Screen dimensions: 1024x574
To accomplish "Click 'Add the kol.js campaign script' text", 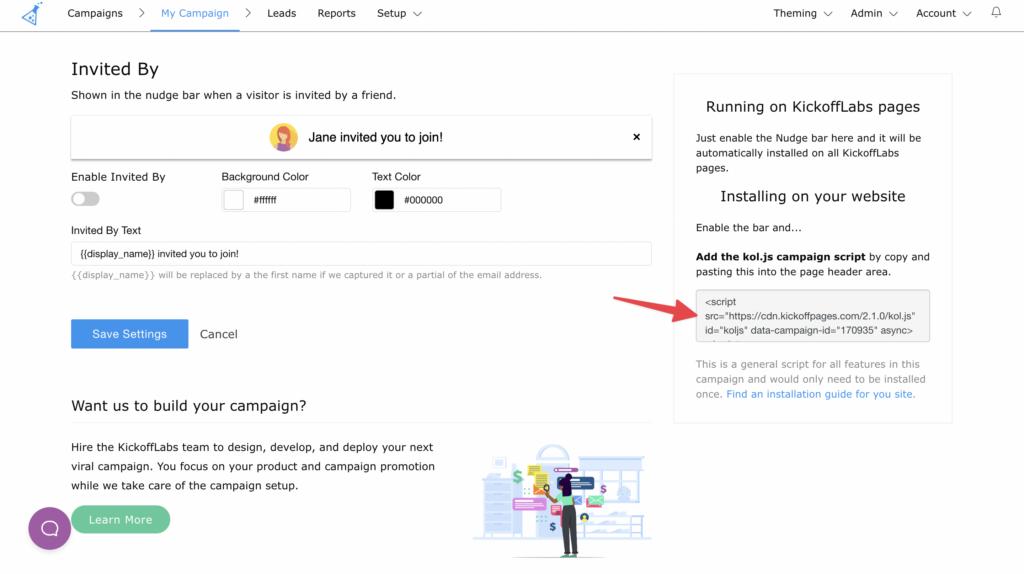I will pyautogui.click(x=780, y=257).
